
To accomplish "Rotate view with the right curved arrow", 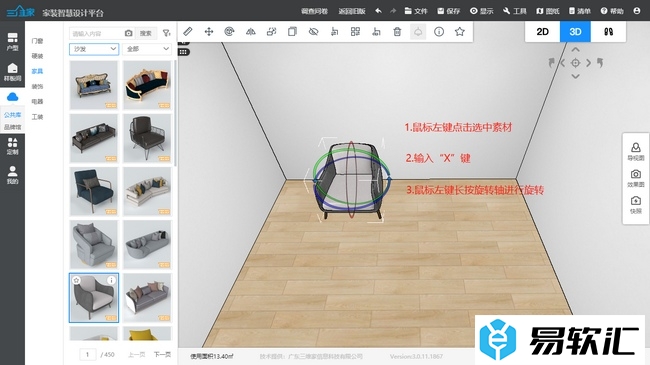I will (600, 63).
